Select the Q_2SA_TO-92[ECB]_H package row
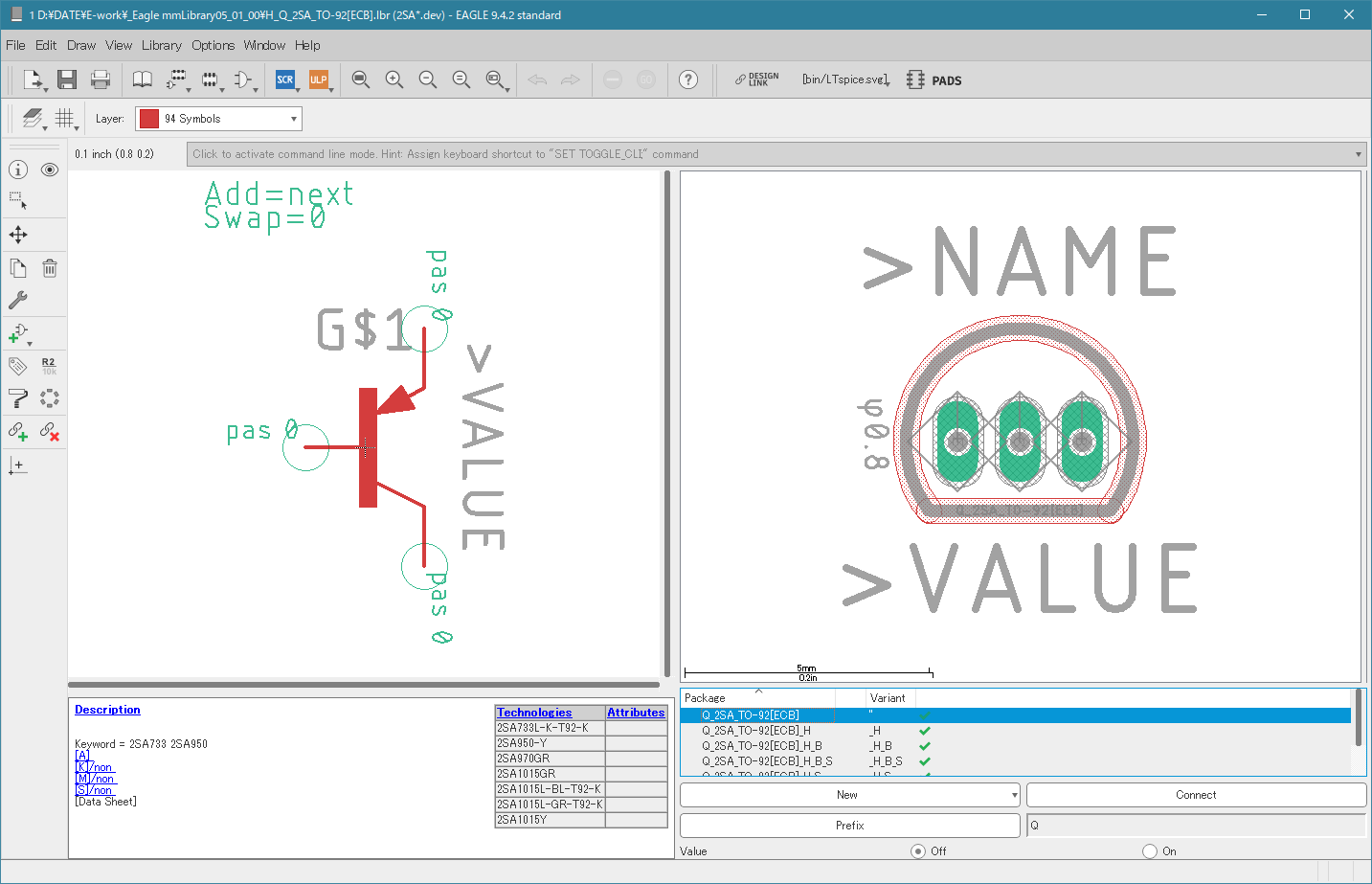The width and height of the screenshot is (1372, 884). click(x=756, y=731)
